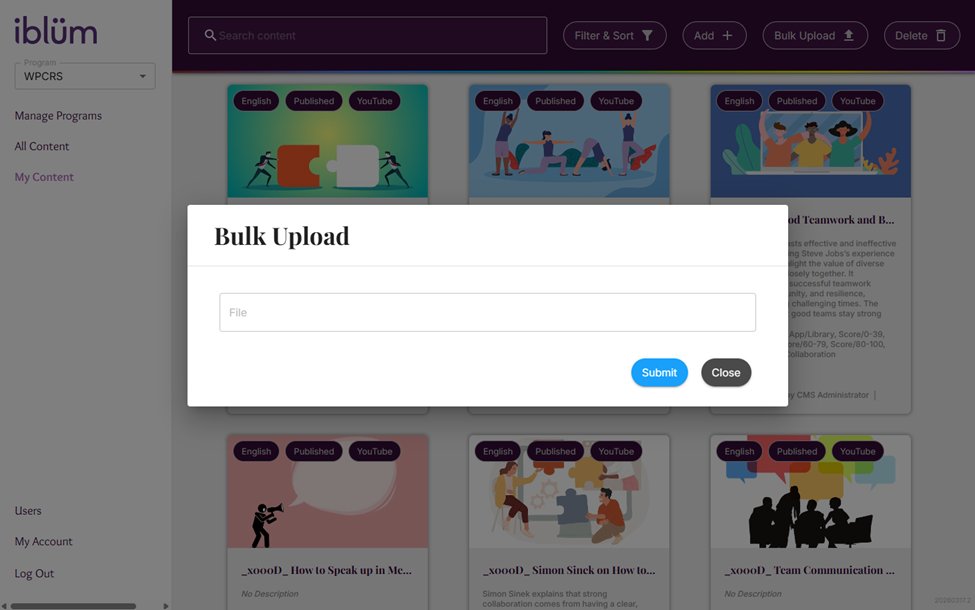Click the Bulk Upload arrow icon
The height and width of the screenshot is (610, 975).
pyautogui.click(x=849, y=35)
